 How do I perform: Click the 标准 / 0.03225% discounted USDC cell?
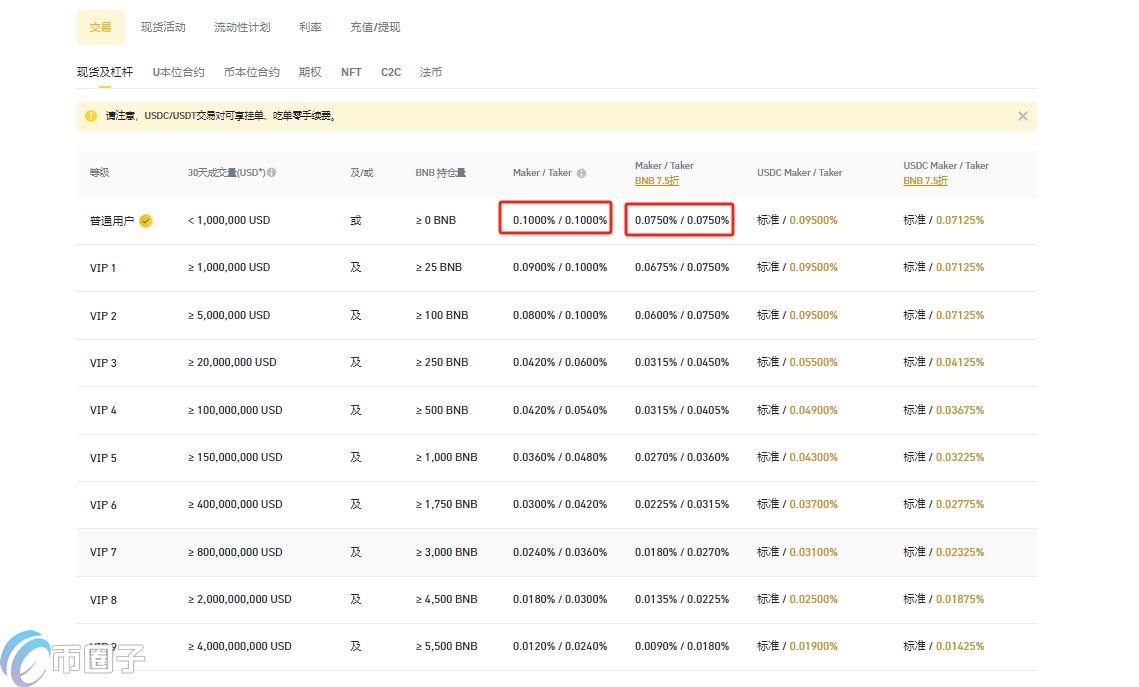(x=944, y=458)
